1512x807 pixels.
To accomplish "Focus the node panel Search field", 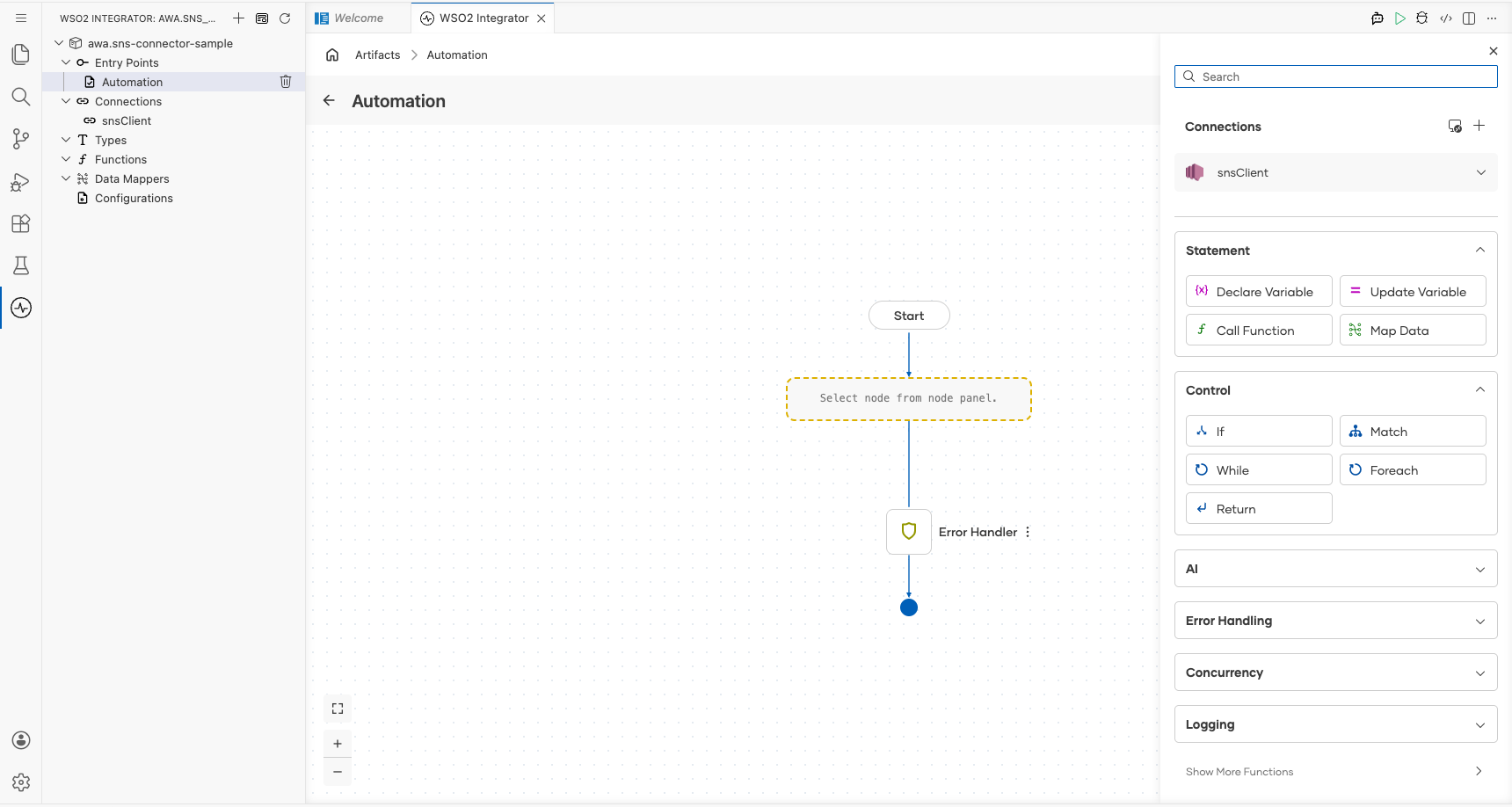I will tap(1336, 76).
